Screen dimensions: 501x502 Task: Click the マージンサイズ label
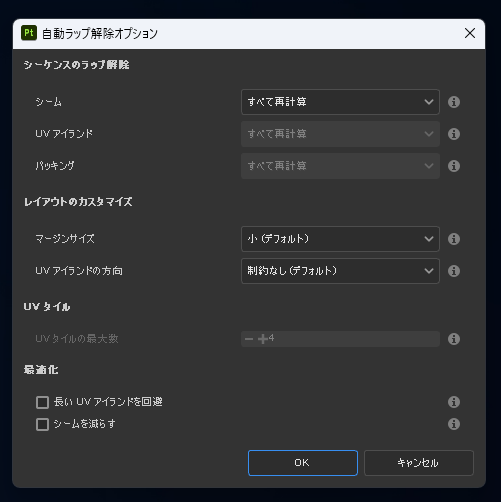coord(65,239)
